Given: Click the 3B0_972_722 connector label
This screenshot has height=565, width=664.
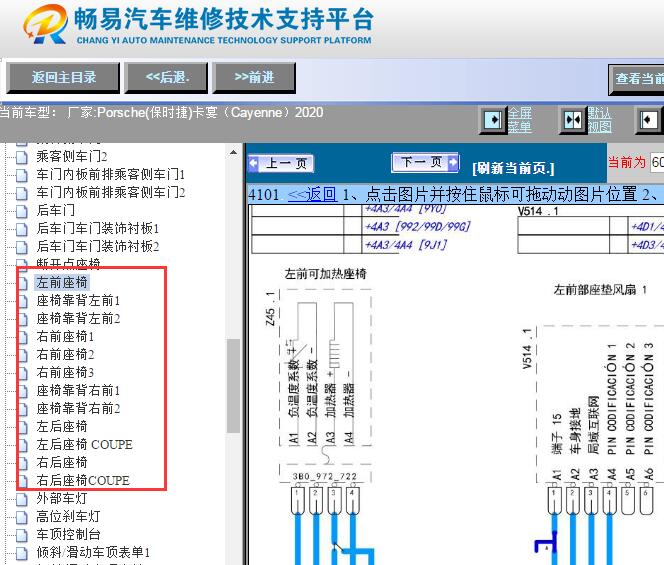Looking at the screenshot, I should [325, 476].
